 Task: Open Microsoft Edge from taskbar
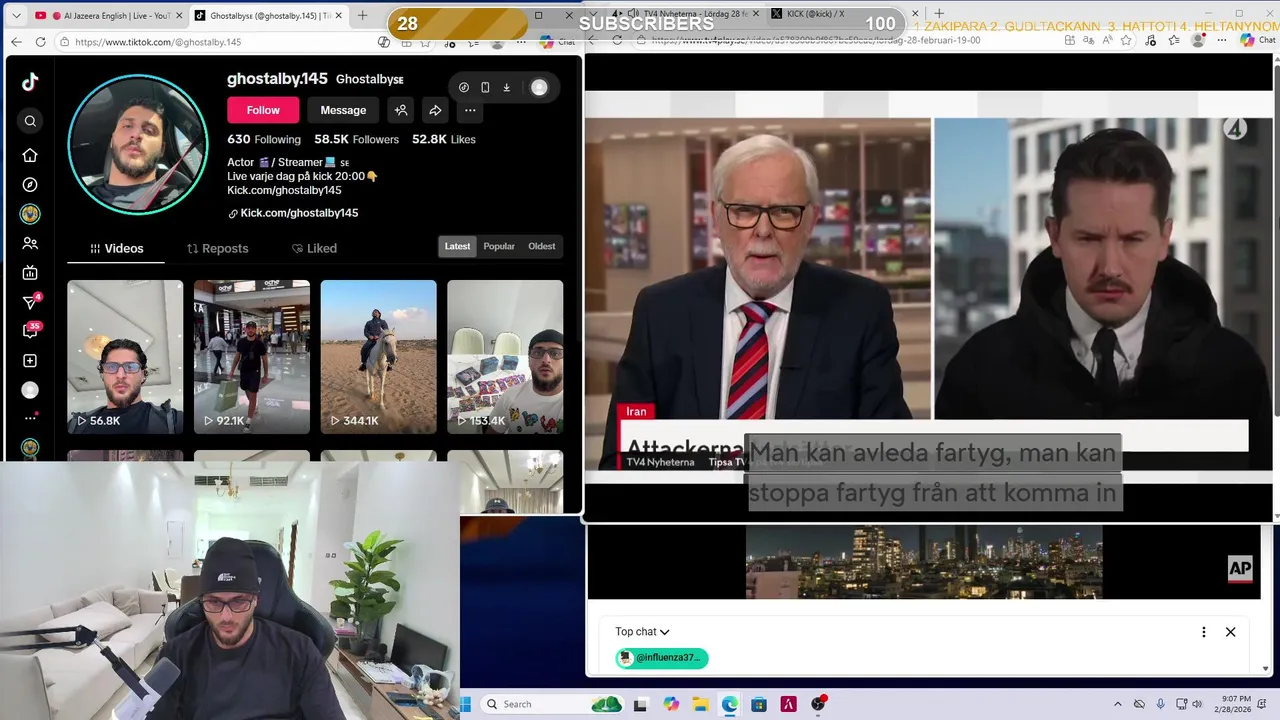pyautogui.click(x=730, y=704)
